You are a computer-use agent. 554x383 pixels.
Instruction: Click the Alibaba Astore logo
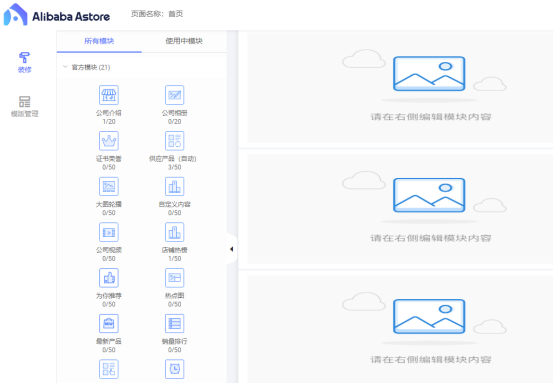(x=57, y=15)
